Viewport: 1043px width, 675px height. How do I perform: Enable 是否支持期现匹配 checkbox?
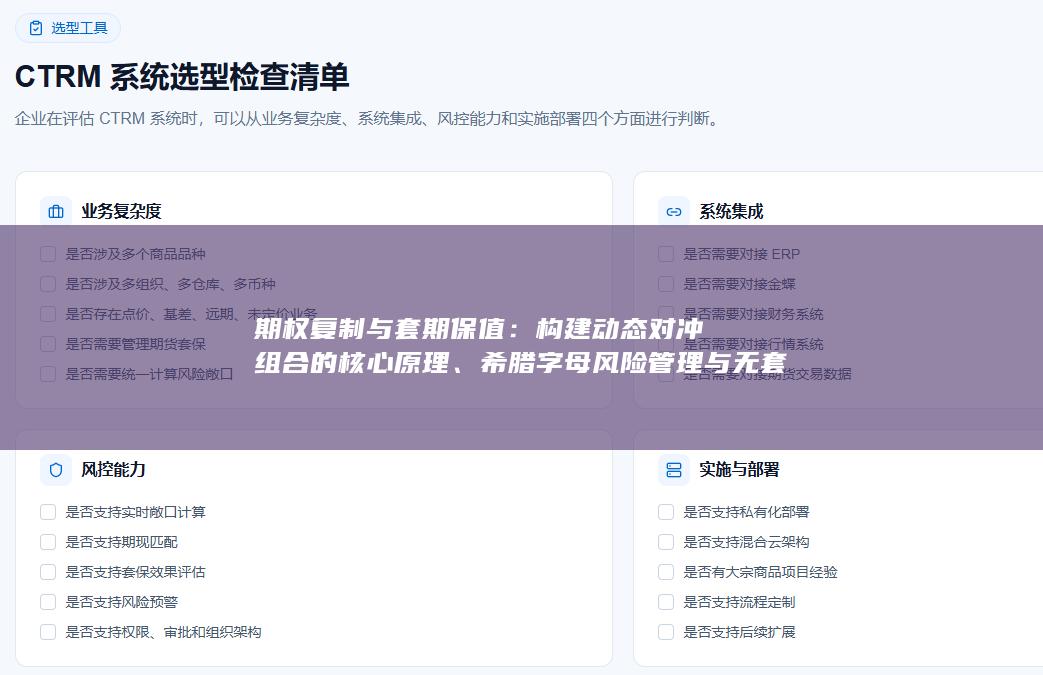(48, 542)
